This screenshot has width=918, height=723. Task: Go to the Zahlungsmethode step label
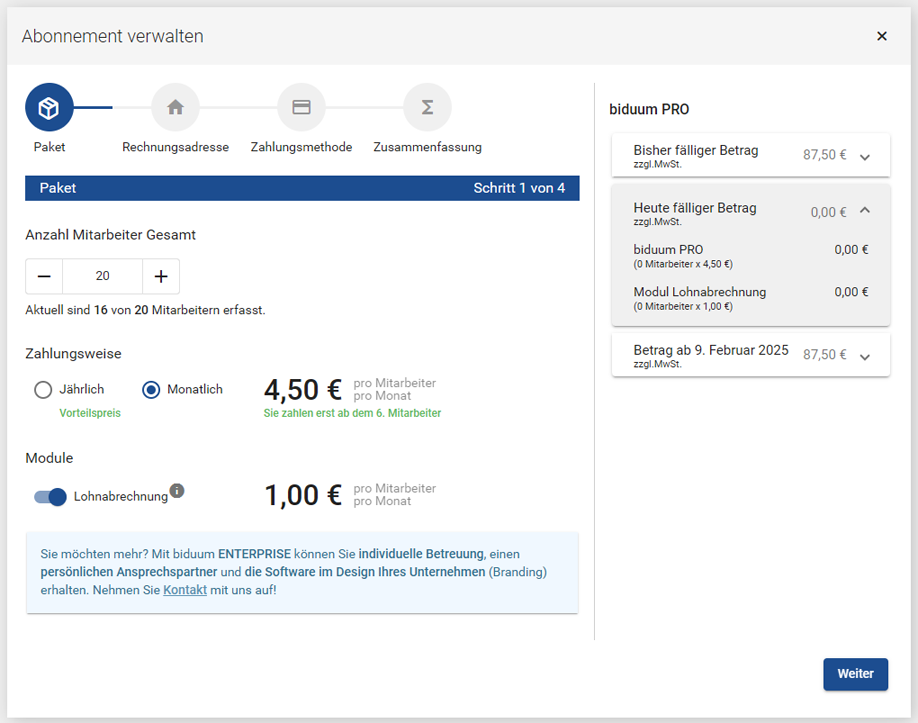(x=301, y=146)
